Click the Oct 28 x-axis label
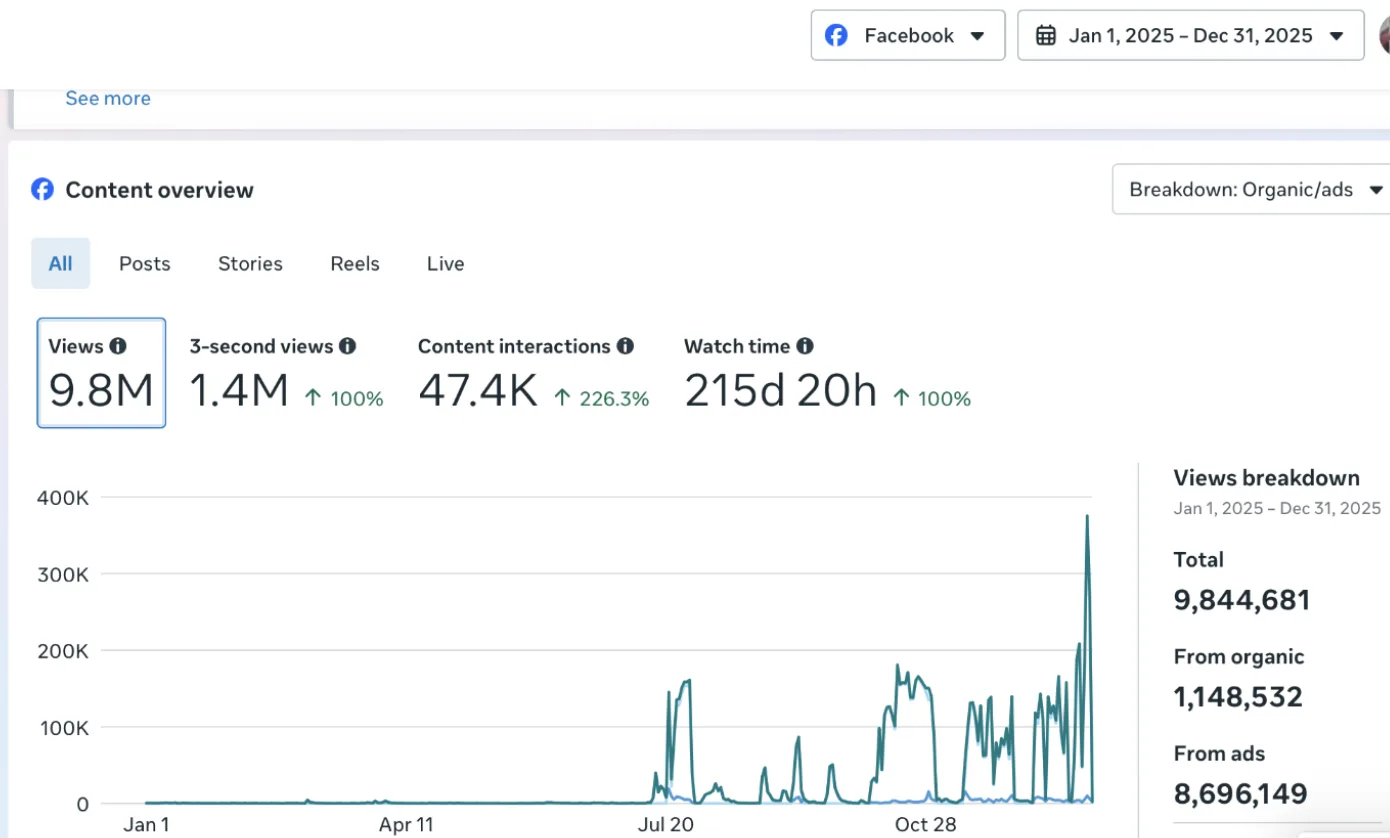The height and width of the screenshot is (838, 1390). pos(925,825)
